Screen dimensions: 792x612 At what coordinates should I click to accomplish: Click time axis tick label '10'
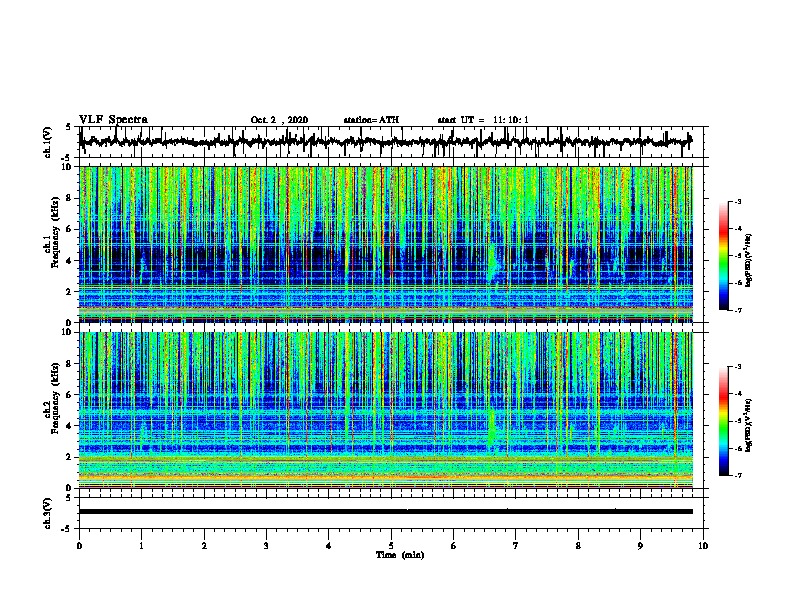click(703, 546)
